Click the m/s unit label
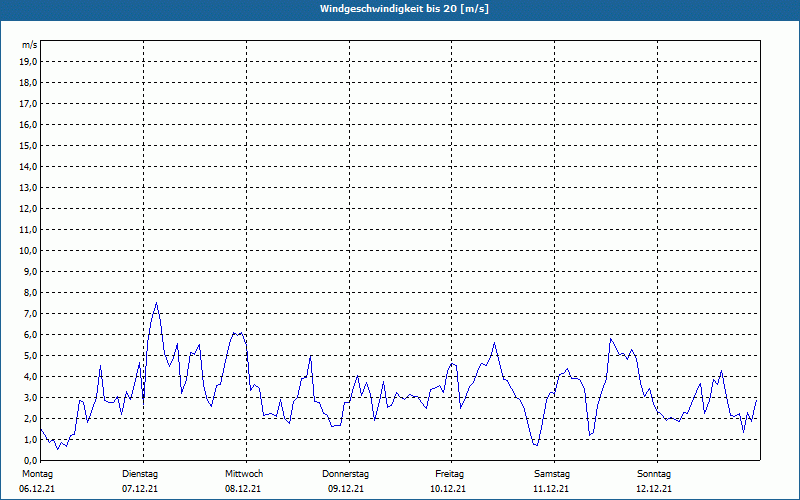This screenshot has width=800, height=500. 30,45
